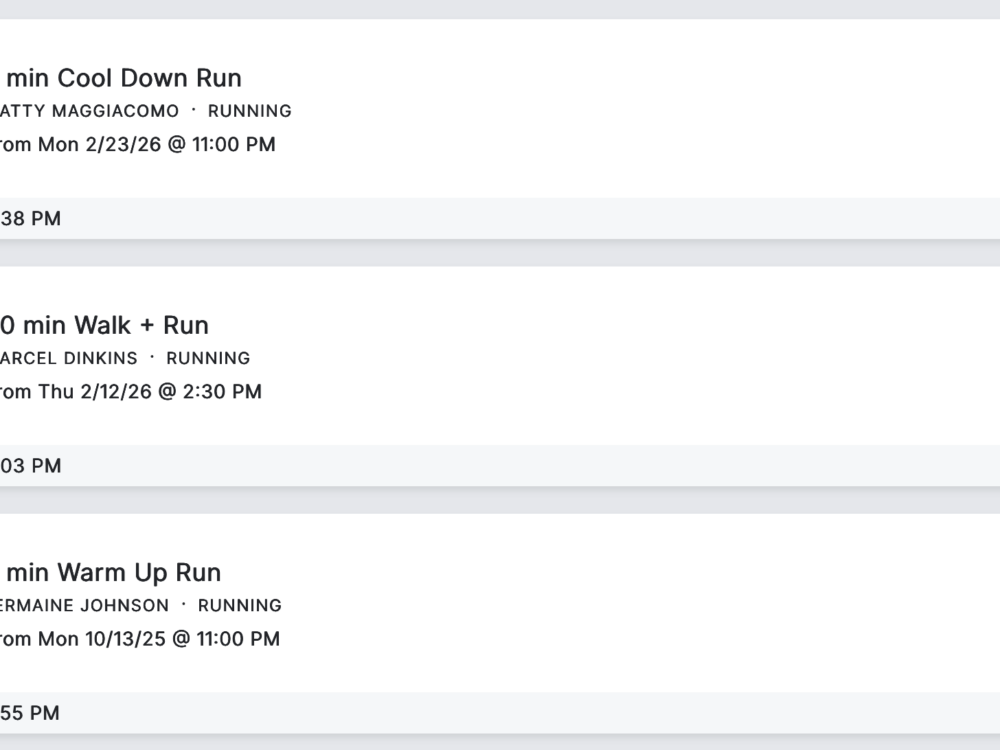Open the Walk + Run workout title
This screenshot has height=750, width=1000.
point(105,325)
